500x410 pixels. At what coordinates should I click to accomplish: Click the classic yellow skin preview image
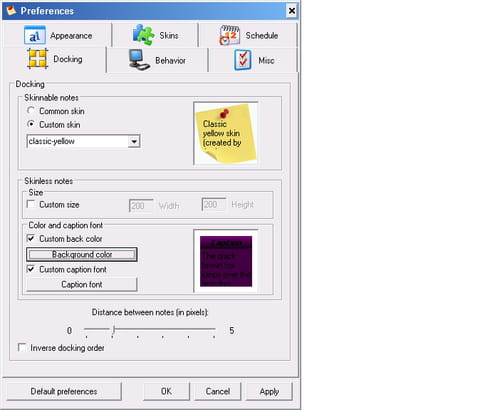[226, 133]
